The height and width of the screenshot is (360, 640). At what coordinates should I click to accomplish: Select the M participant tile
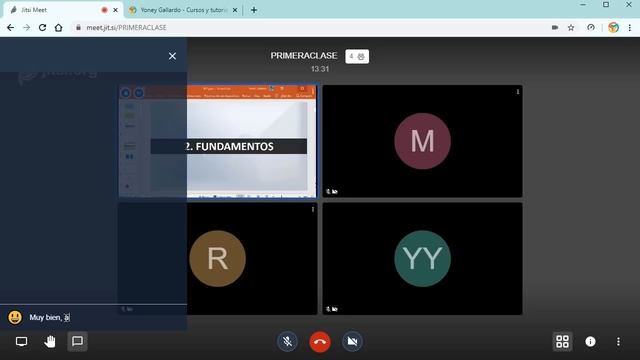tap(422, 141)
